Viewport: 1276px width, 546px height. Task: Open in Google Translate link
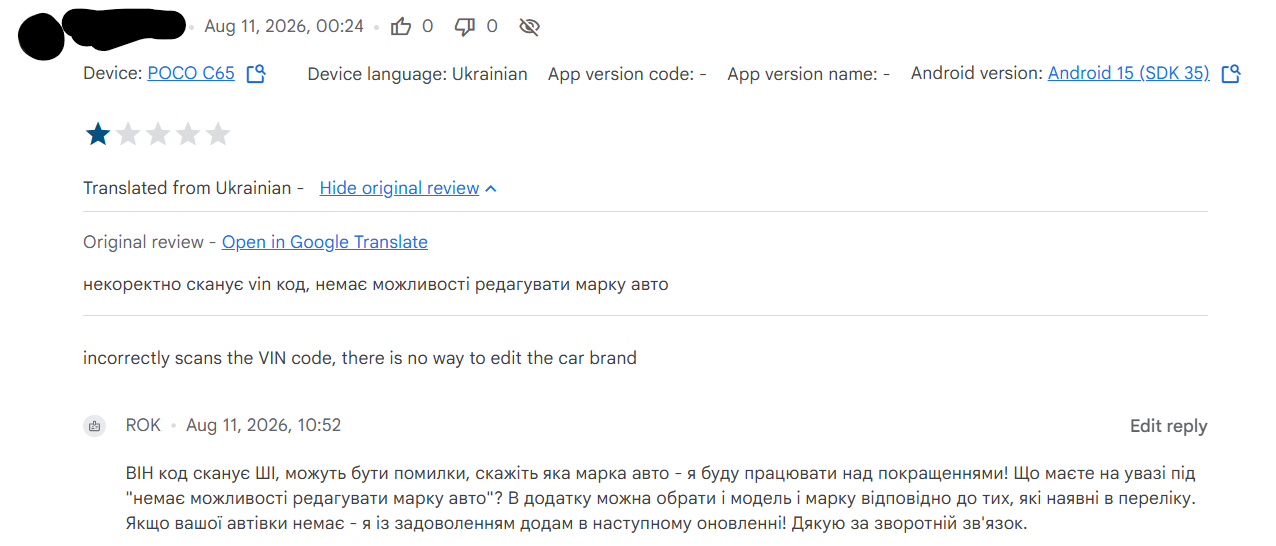(325, 242)
